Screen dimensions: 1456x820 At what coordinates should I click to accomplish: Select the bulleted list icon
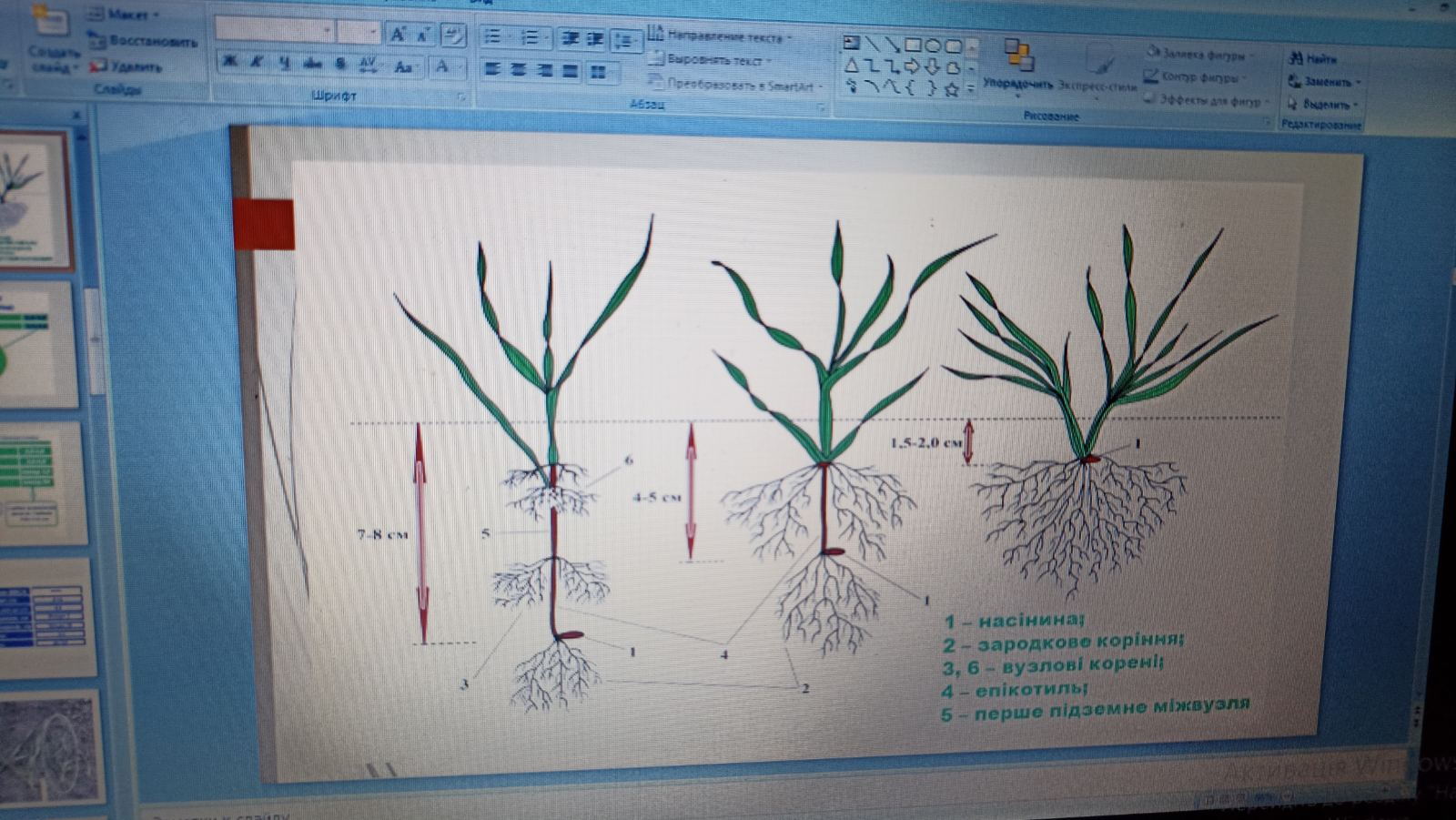click(492, 36)
